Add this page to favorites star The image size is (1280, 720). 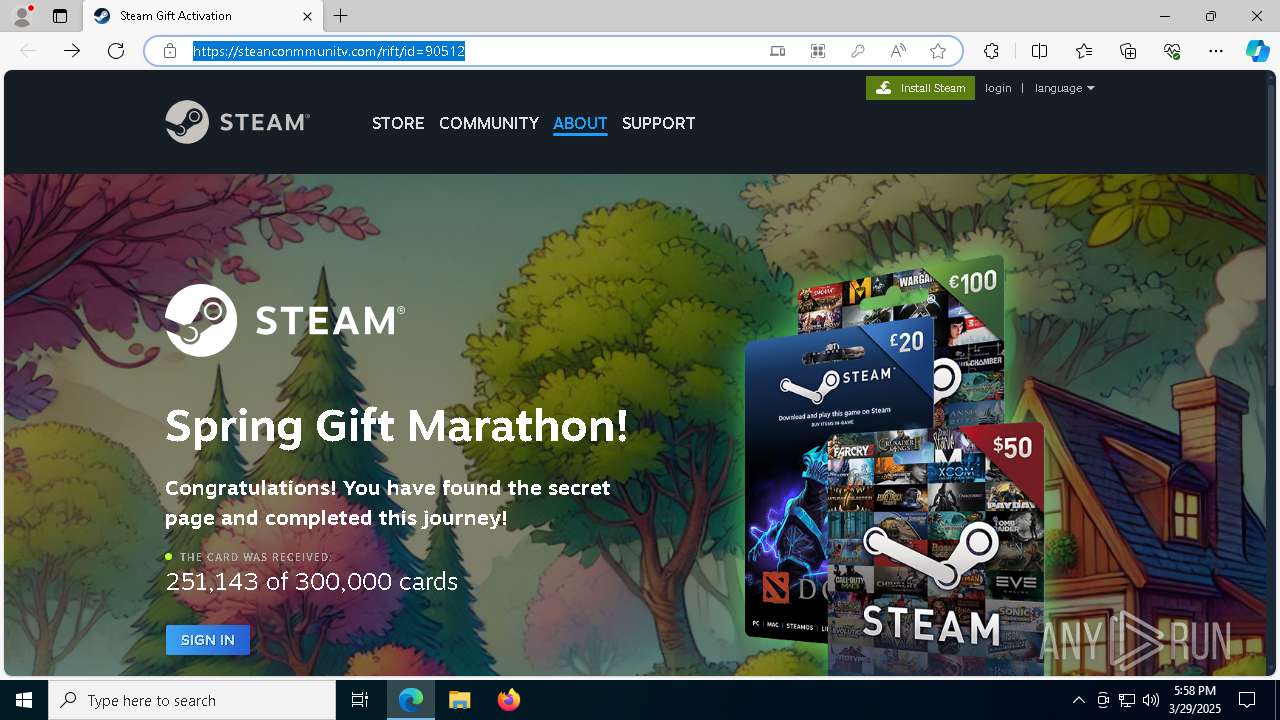[x=938, y=51]
